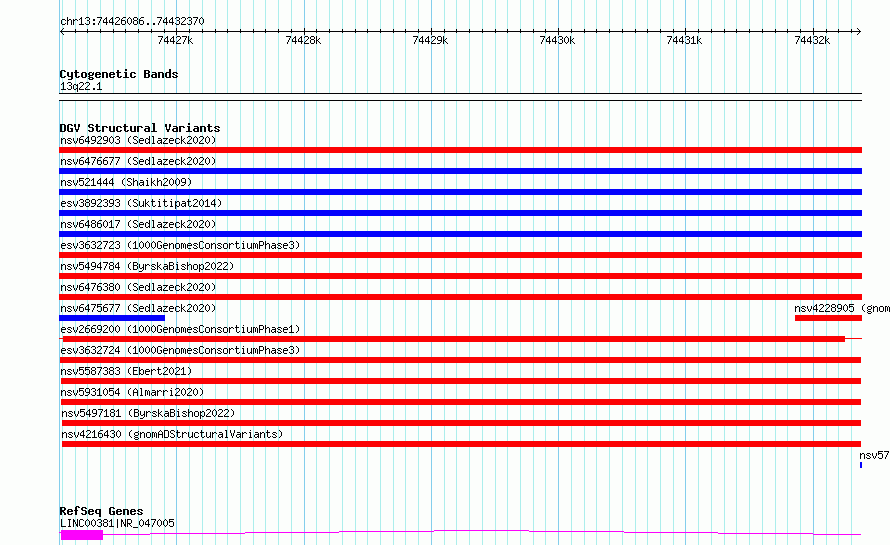The height and width of the screenshot is (545, 890).
Task: Select the red bar for nsv6492903
Action: point(460,150)
